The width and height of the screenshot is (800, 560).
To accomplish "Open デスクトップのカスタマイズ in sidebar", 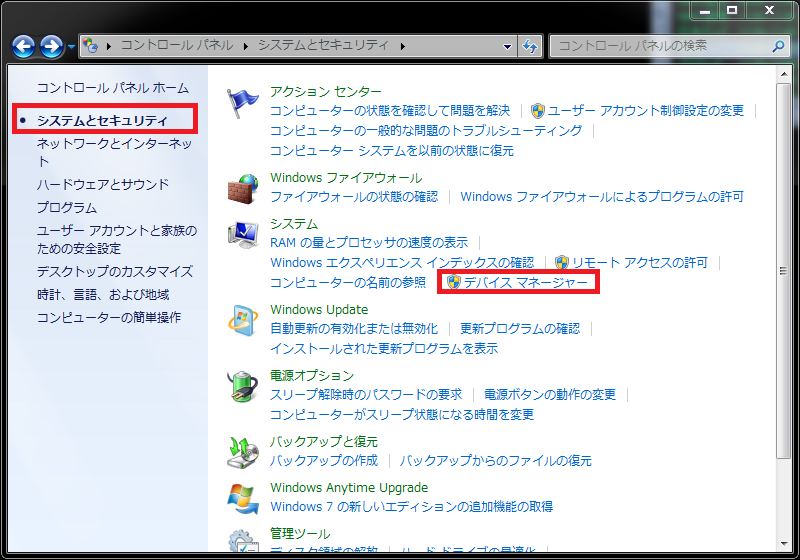I will [x=115, y=271].
